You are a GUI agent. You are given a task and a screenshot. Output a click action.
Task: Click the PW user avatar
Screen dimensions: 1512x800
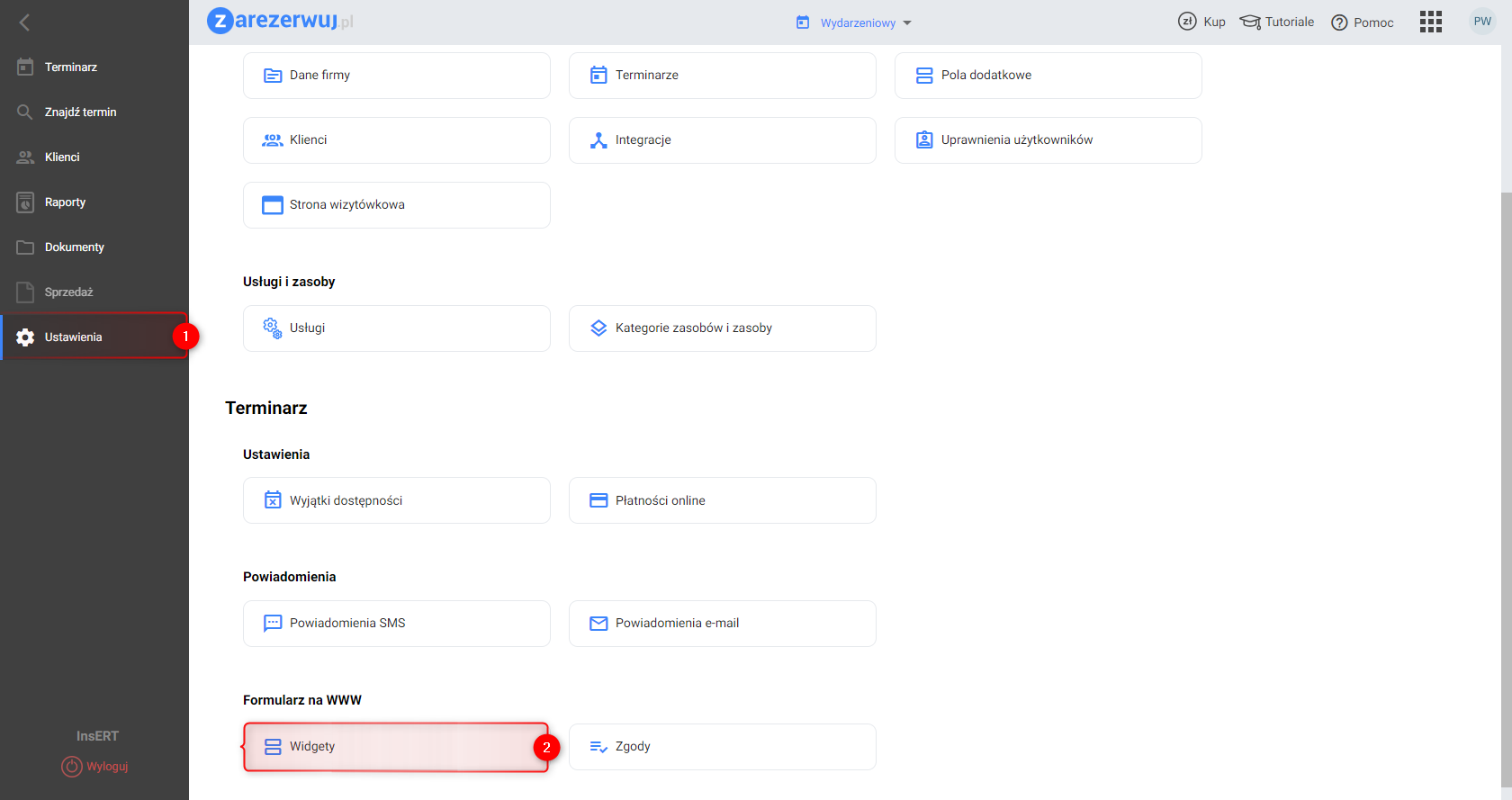(x=1482, y=22)
